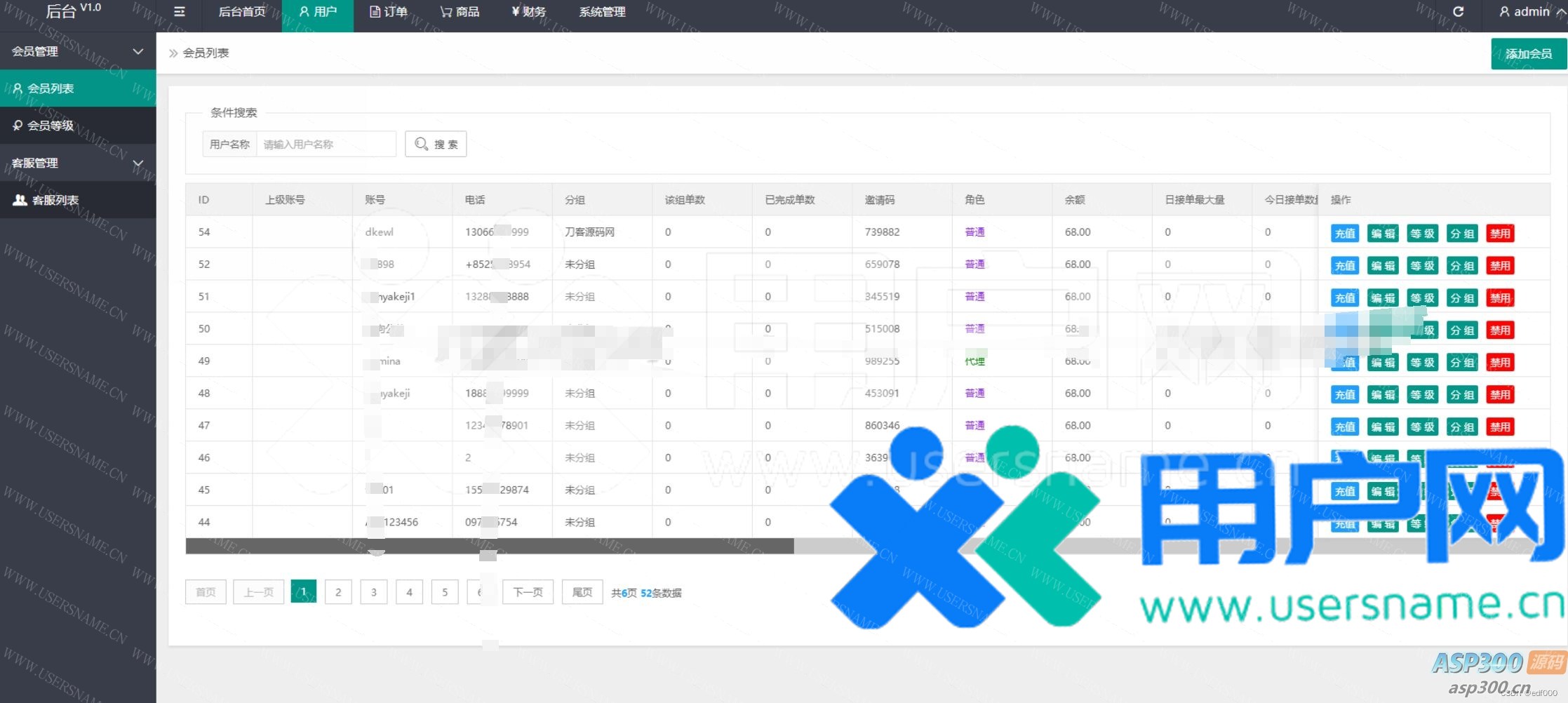This screenshot has height=703, width=1568.
Task: Go to page 2
Action: click(x=338, y=592)
